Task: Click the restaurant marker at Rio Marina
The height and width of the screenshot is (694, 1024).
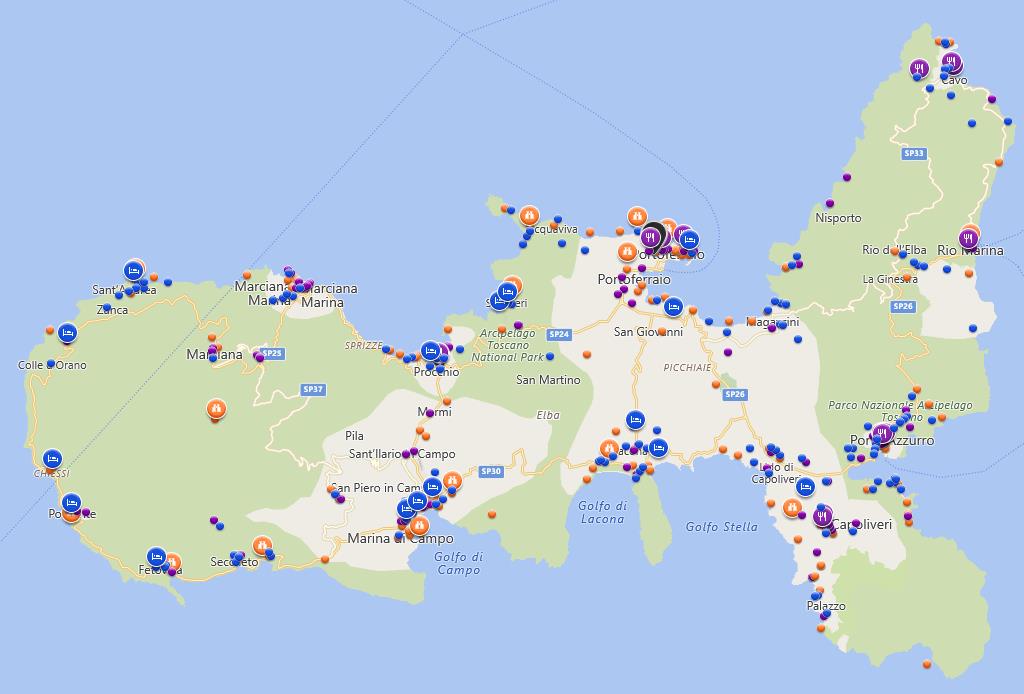Action: click(x=968, y=238)
